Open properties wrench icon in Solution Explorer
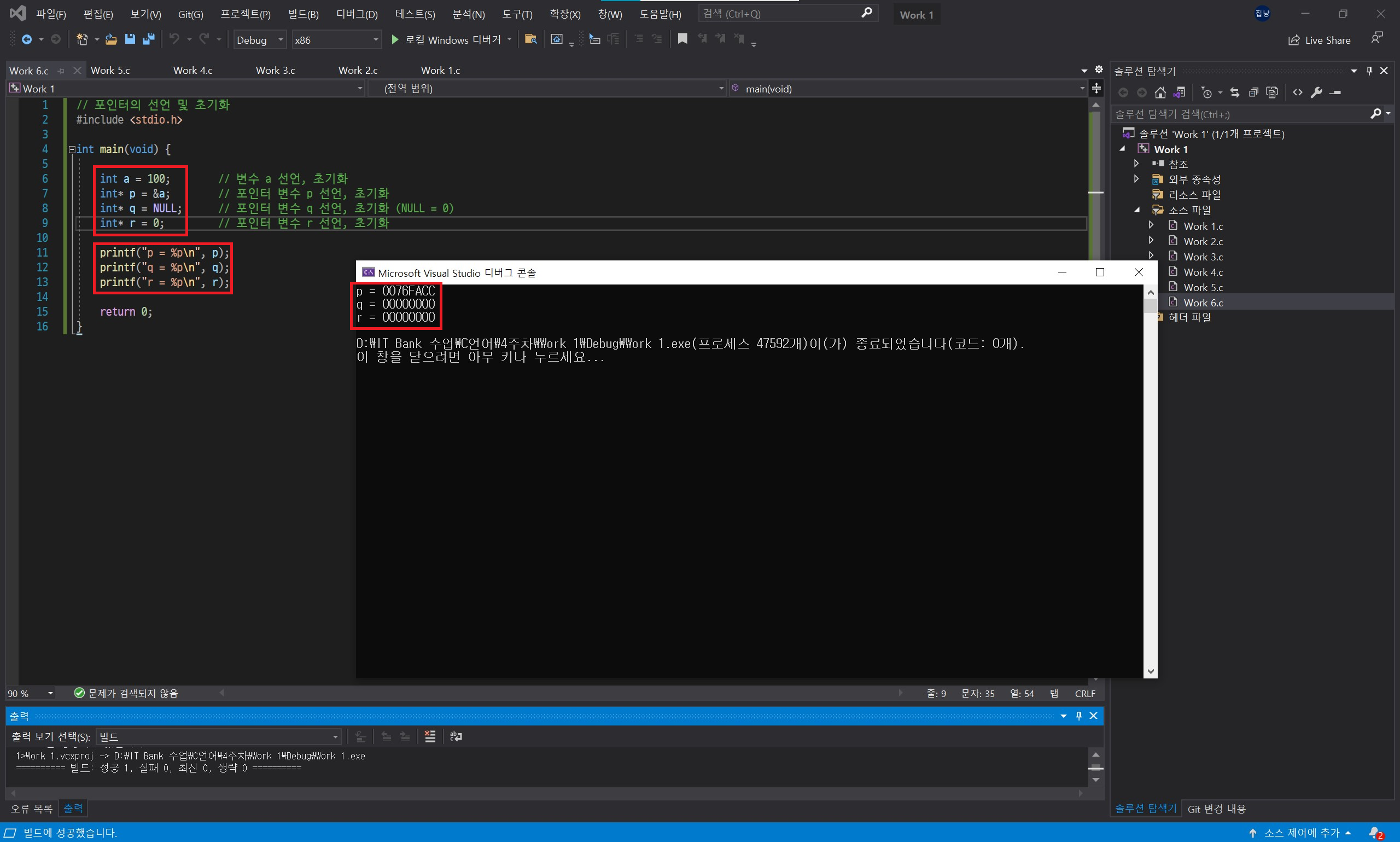Screen dimensions: 1400x842 pos(1316,92)
